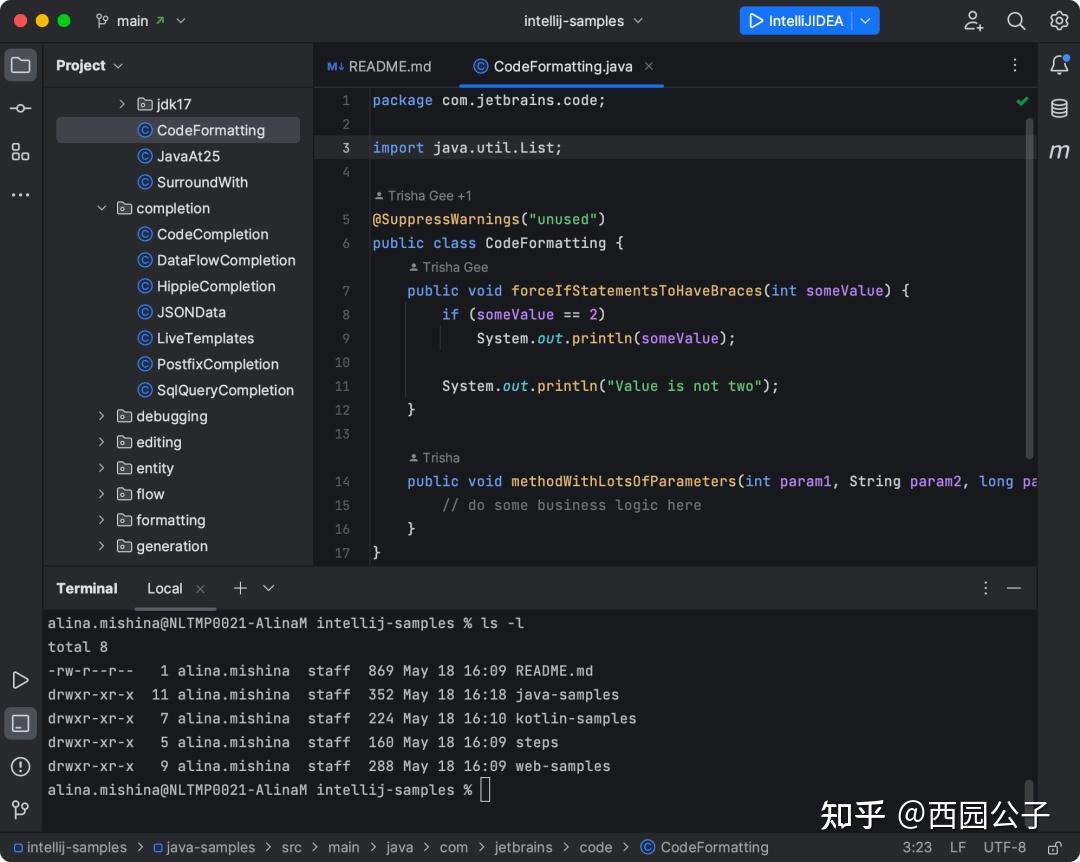Start a Code With Me session
Viewport: 1080px width, 862px height.
pyautogui.click(x=972, y=20)
